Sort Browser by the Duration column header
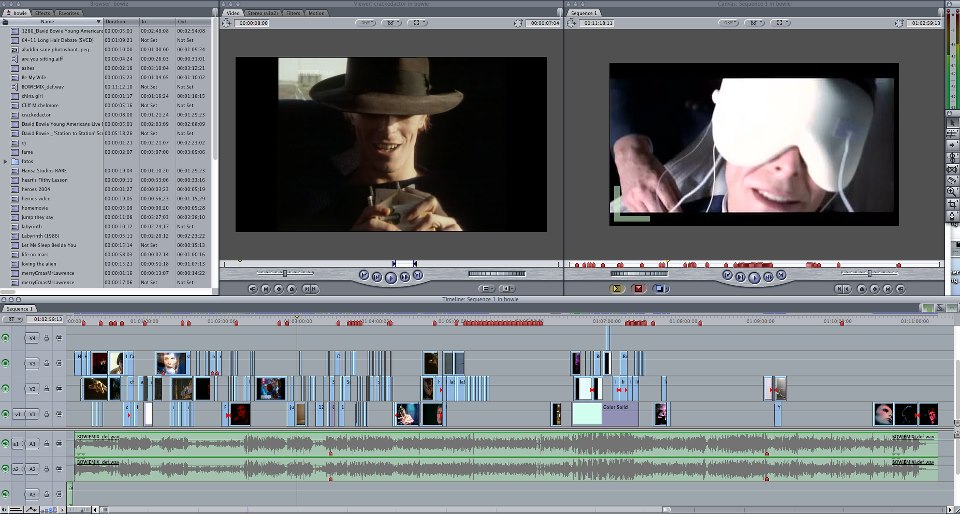 [121, 21]
